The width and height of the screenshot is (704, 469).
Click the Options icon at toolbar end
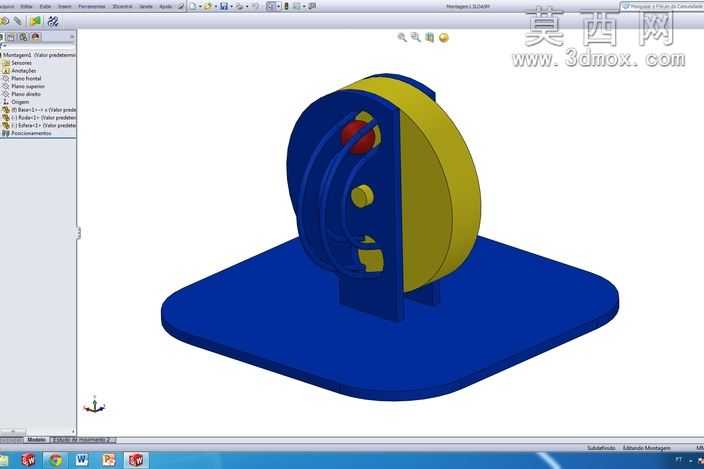(x=312, y=6)
